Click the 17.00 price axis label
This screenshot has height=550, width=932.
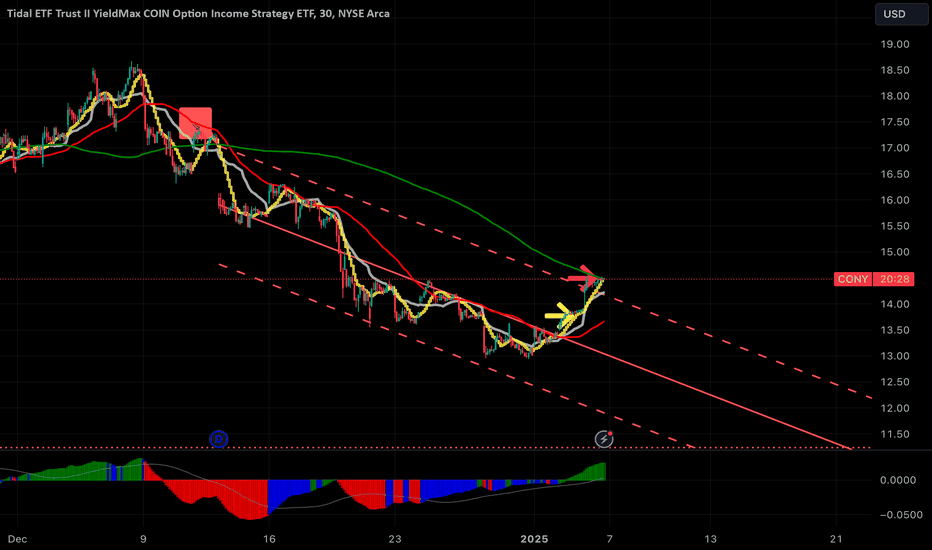point(895,148)
